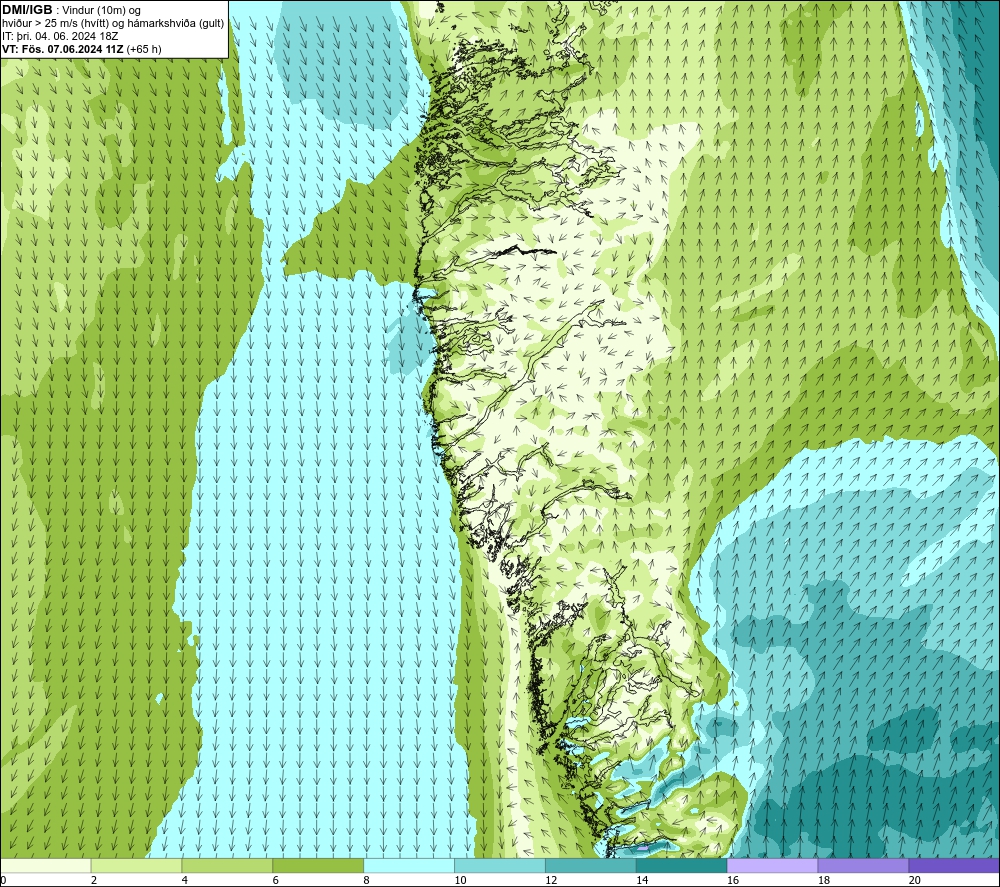Click the aqua 10–12 m/s legend swatch
Viewport: 1000px width, 887px height.
[x=500, y=865]
